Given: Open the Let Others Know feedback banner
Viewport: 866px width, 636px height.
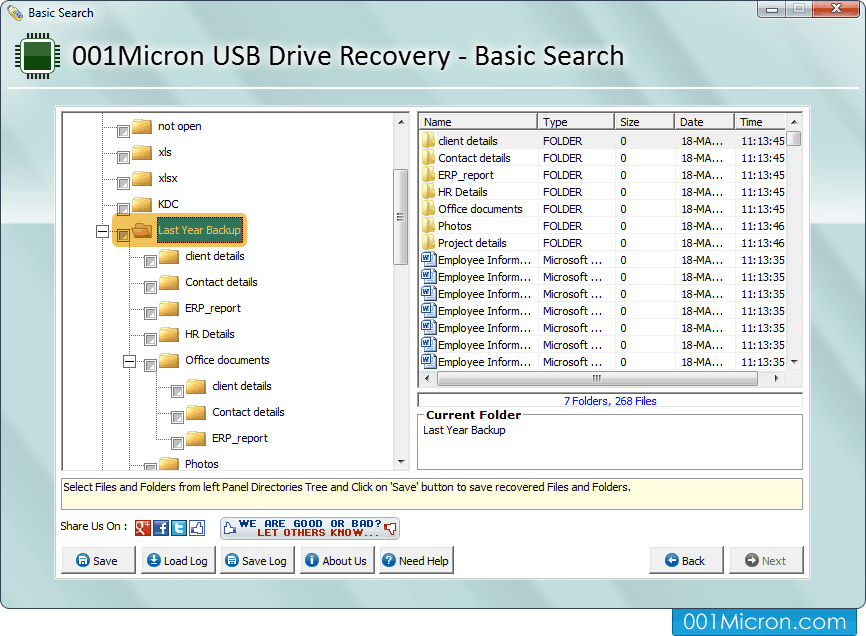Looking at the screenshot, I should point(310,527).
